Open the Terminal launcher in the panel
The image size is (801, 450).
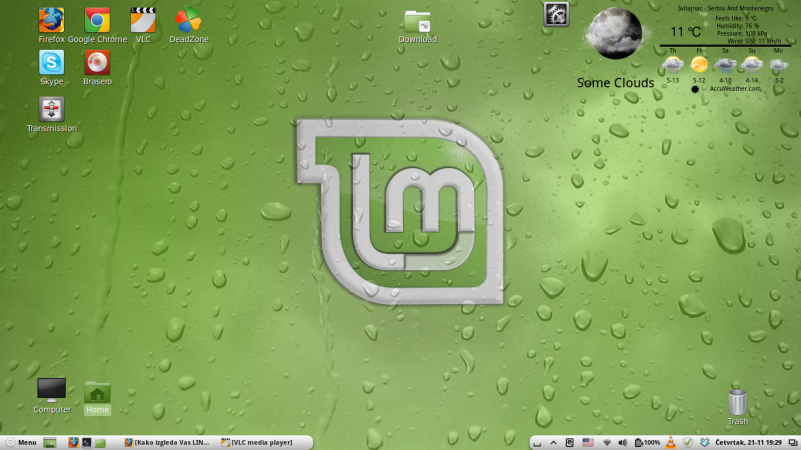[87, 442]
